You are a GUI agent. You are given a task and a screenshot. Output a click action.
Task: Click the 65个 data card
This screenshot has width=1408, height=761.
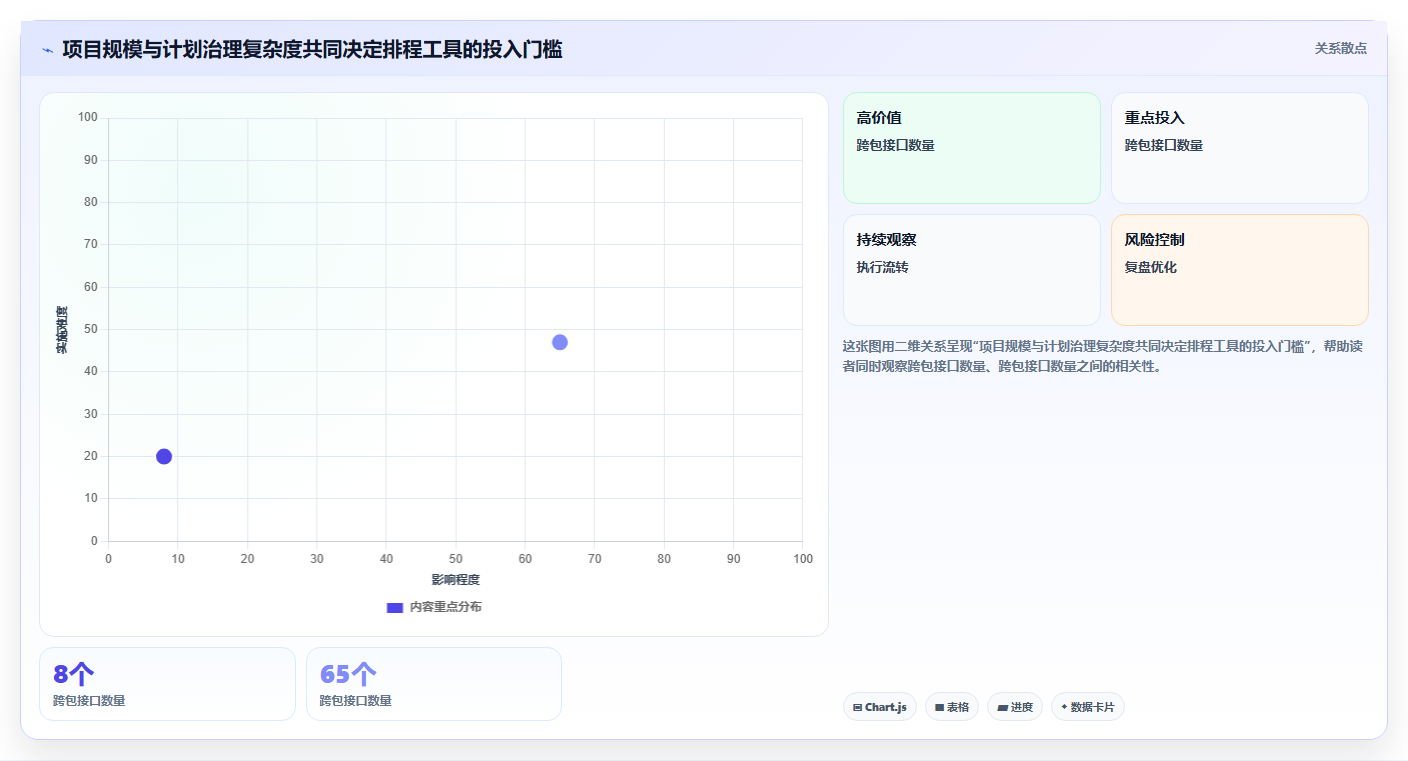point(434,684)
